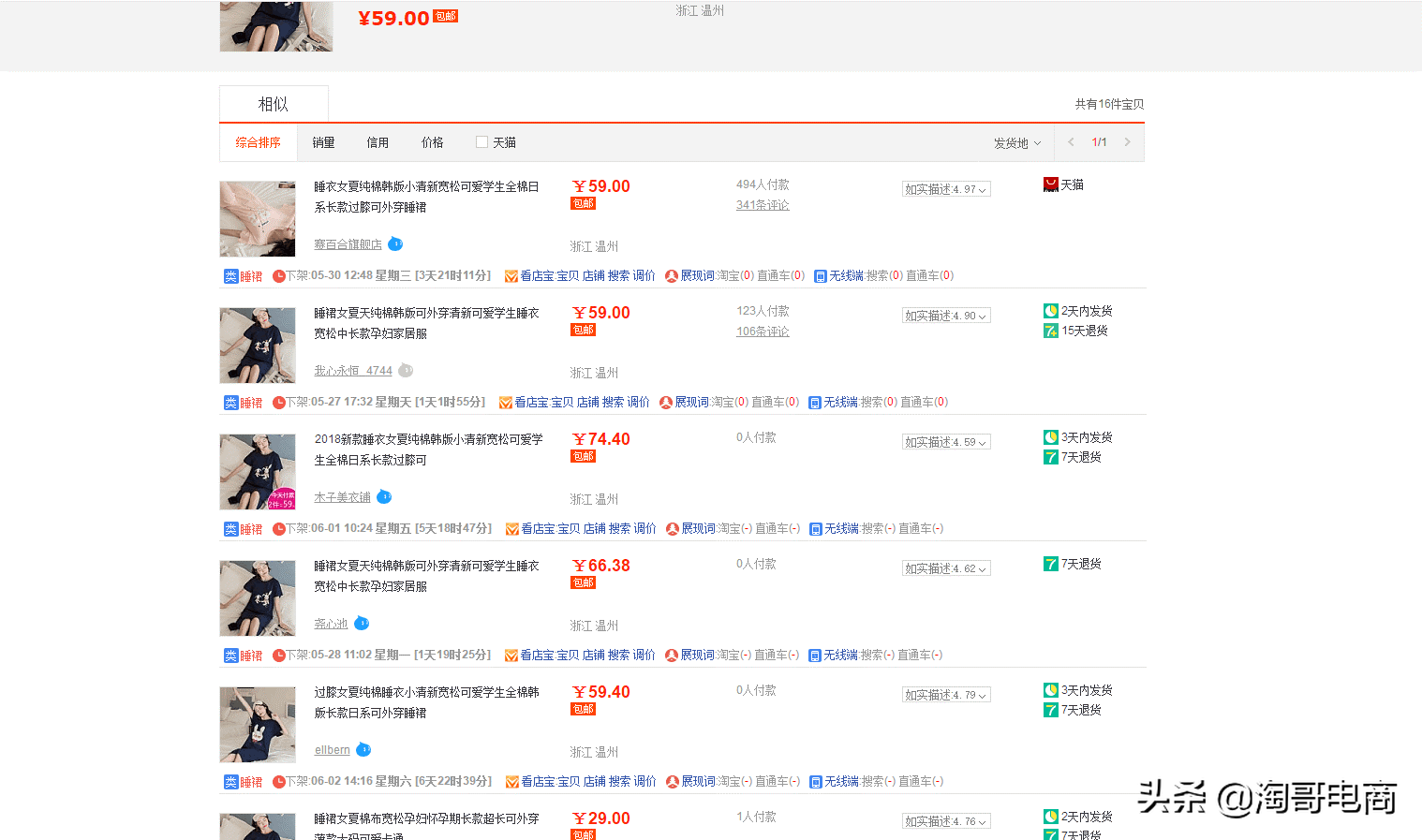Expand the 发货地 location dropdown
Viewport: 1422px width, 840px height.
coord(1017,143)
